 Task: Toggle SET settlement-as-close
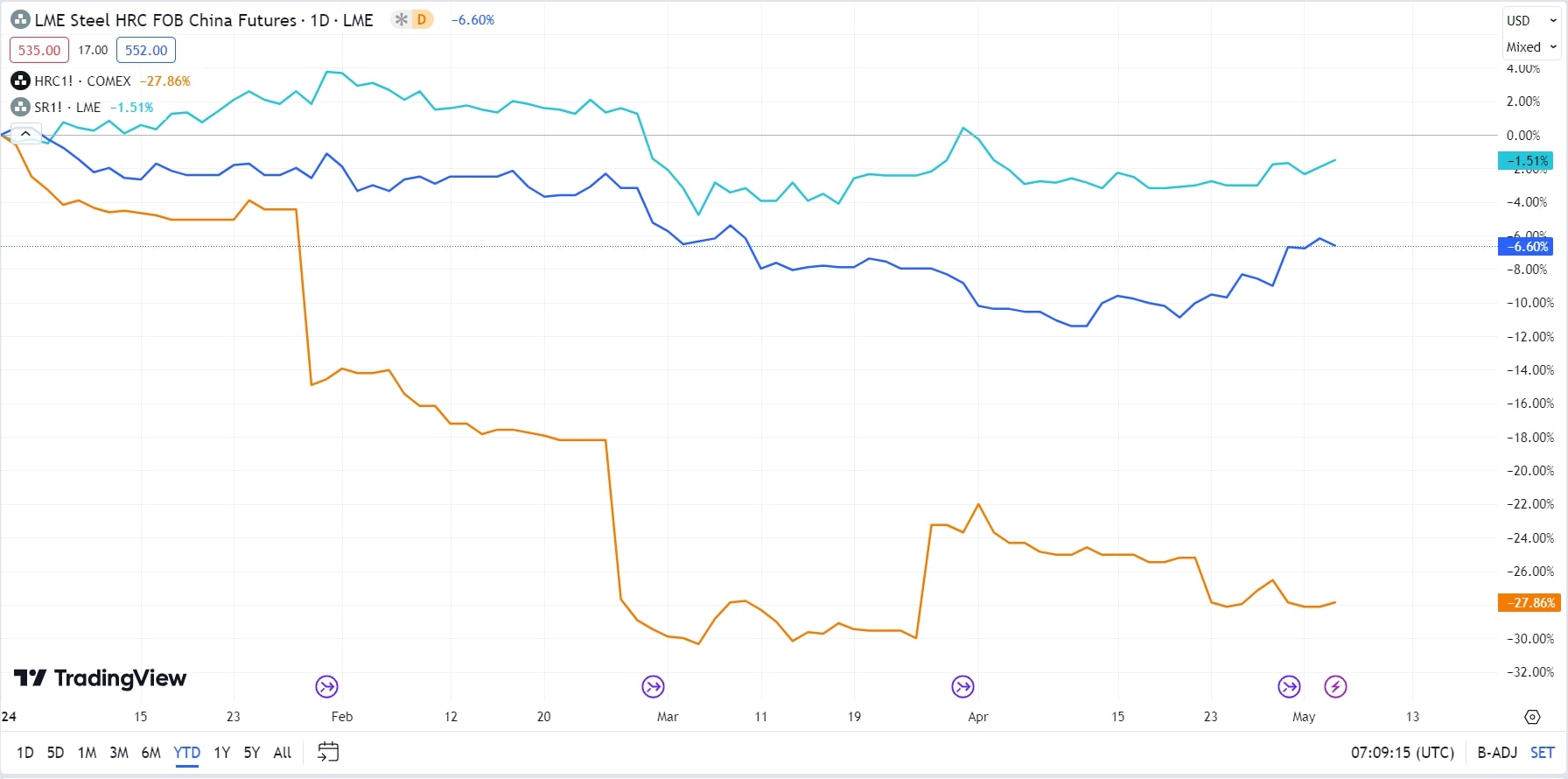(1541, 752)
